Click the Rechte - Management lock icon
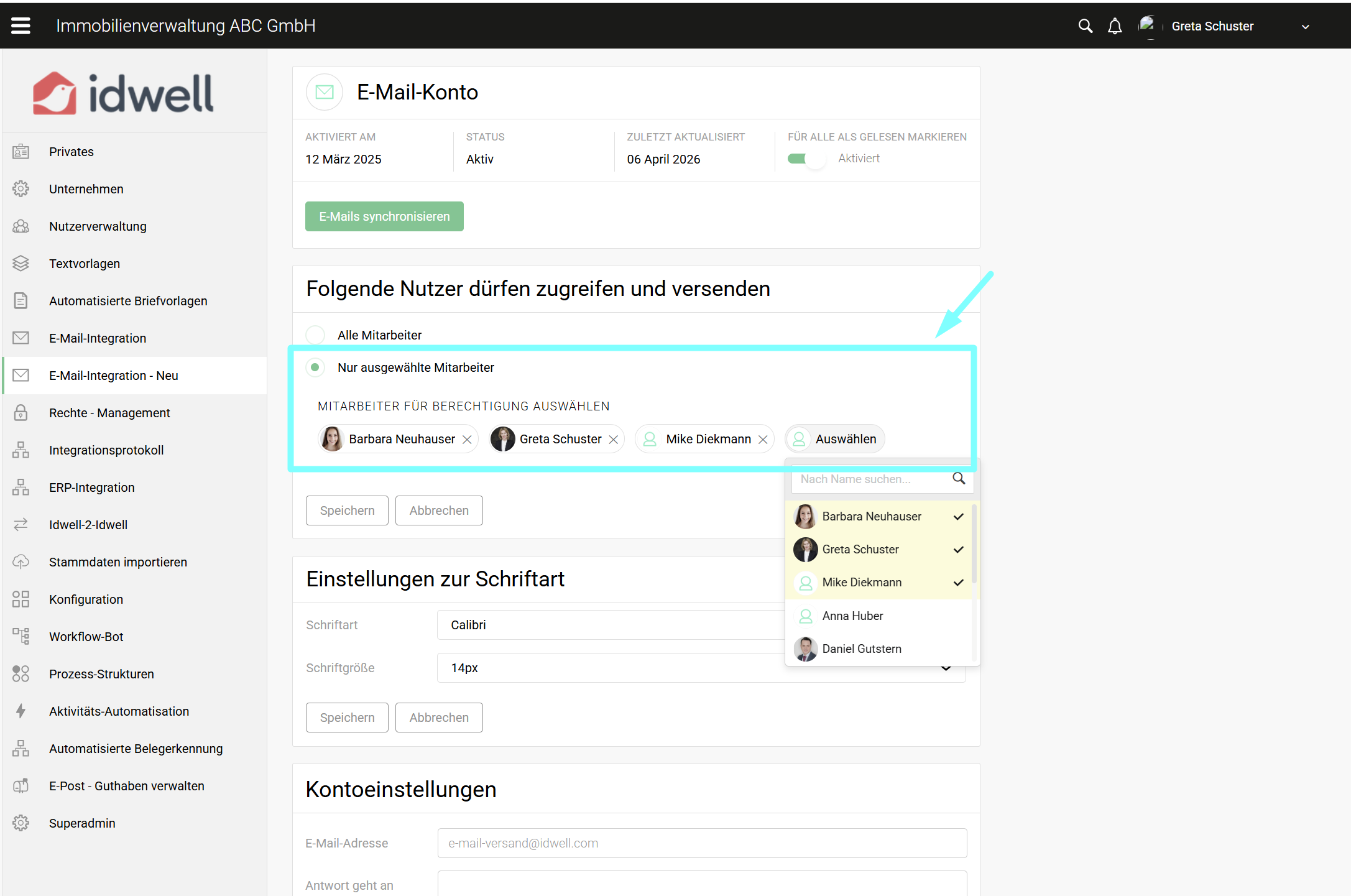Image resolution: width=1351 pixels, height=896 pixels. pyautogui.click(x=21, y=413)
